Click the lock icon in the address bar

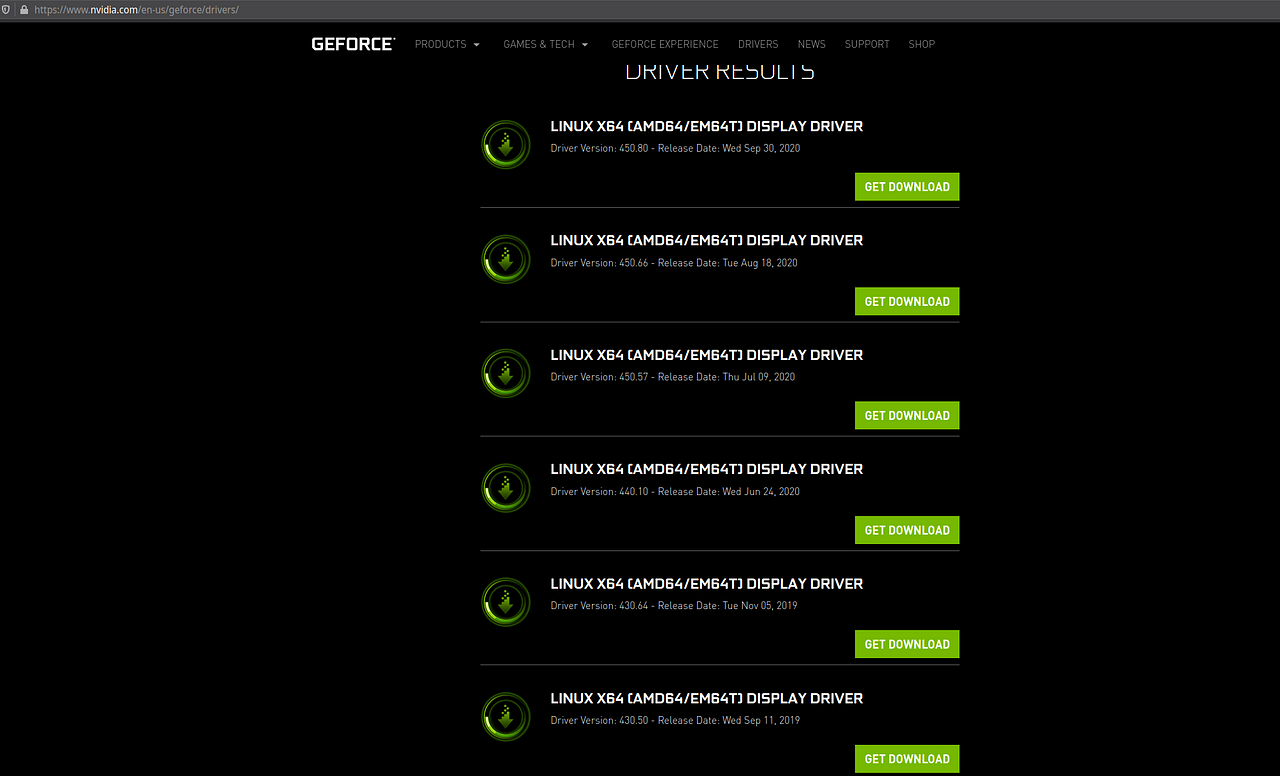click(24, 9)
